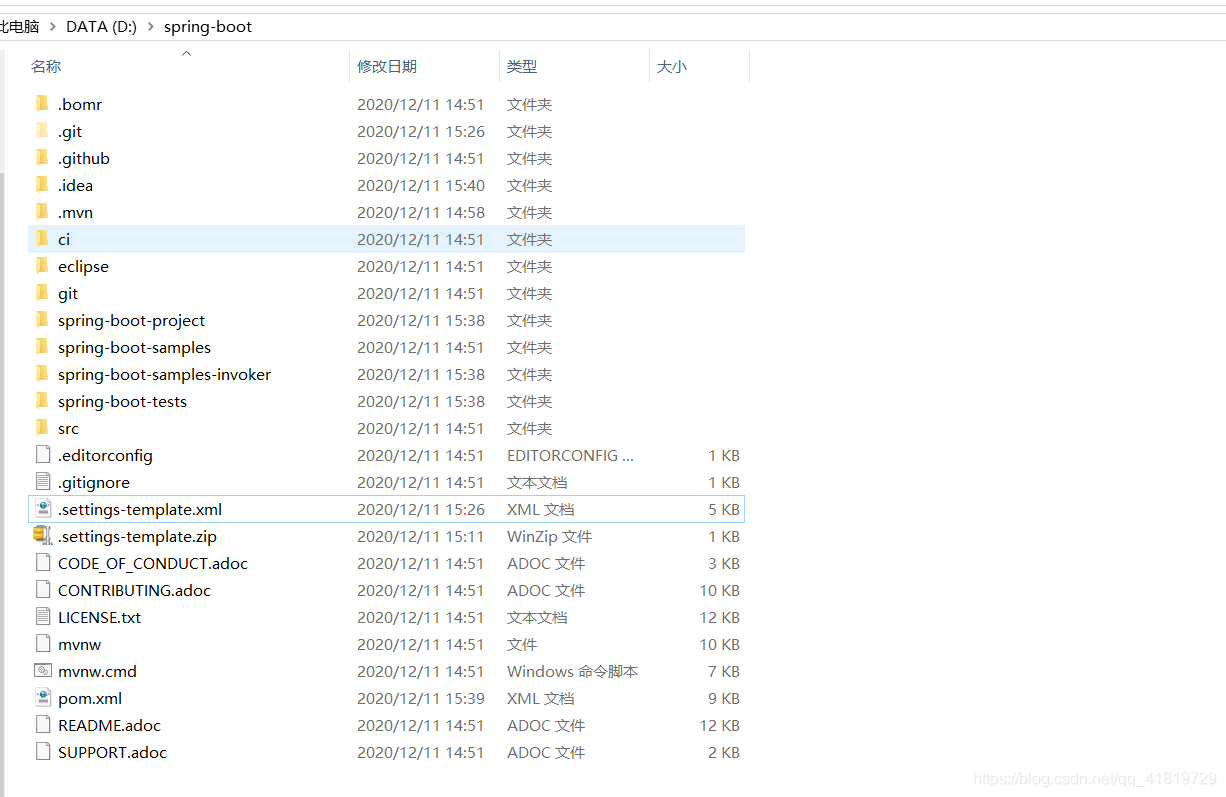Select the file name README.adoc
Viewport: 1226px width, 797px height.
(x=109, y=725)
